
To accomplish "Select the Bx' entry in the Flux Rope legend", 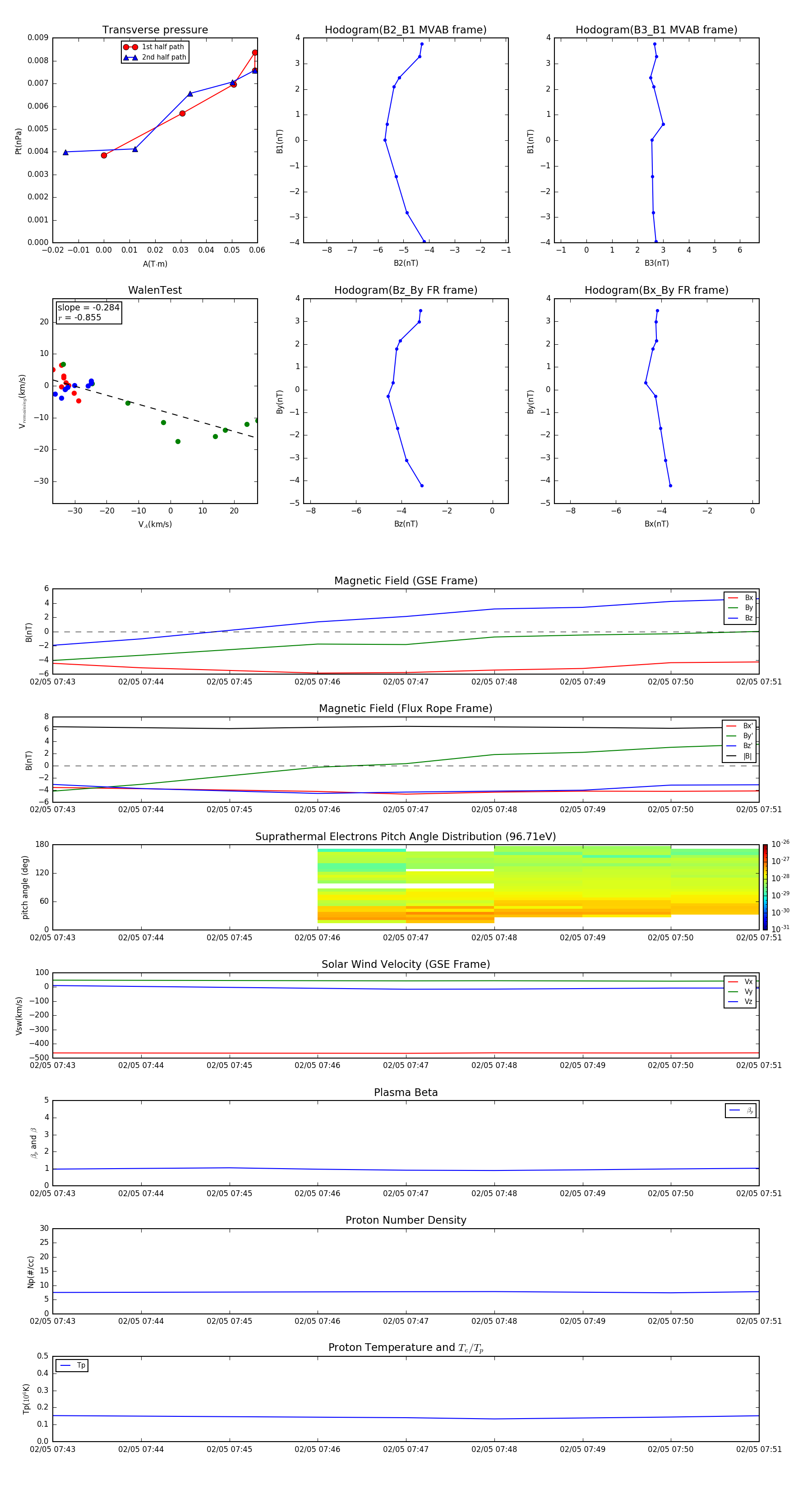I will pos(739,726).
